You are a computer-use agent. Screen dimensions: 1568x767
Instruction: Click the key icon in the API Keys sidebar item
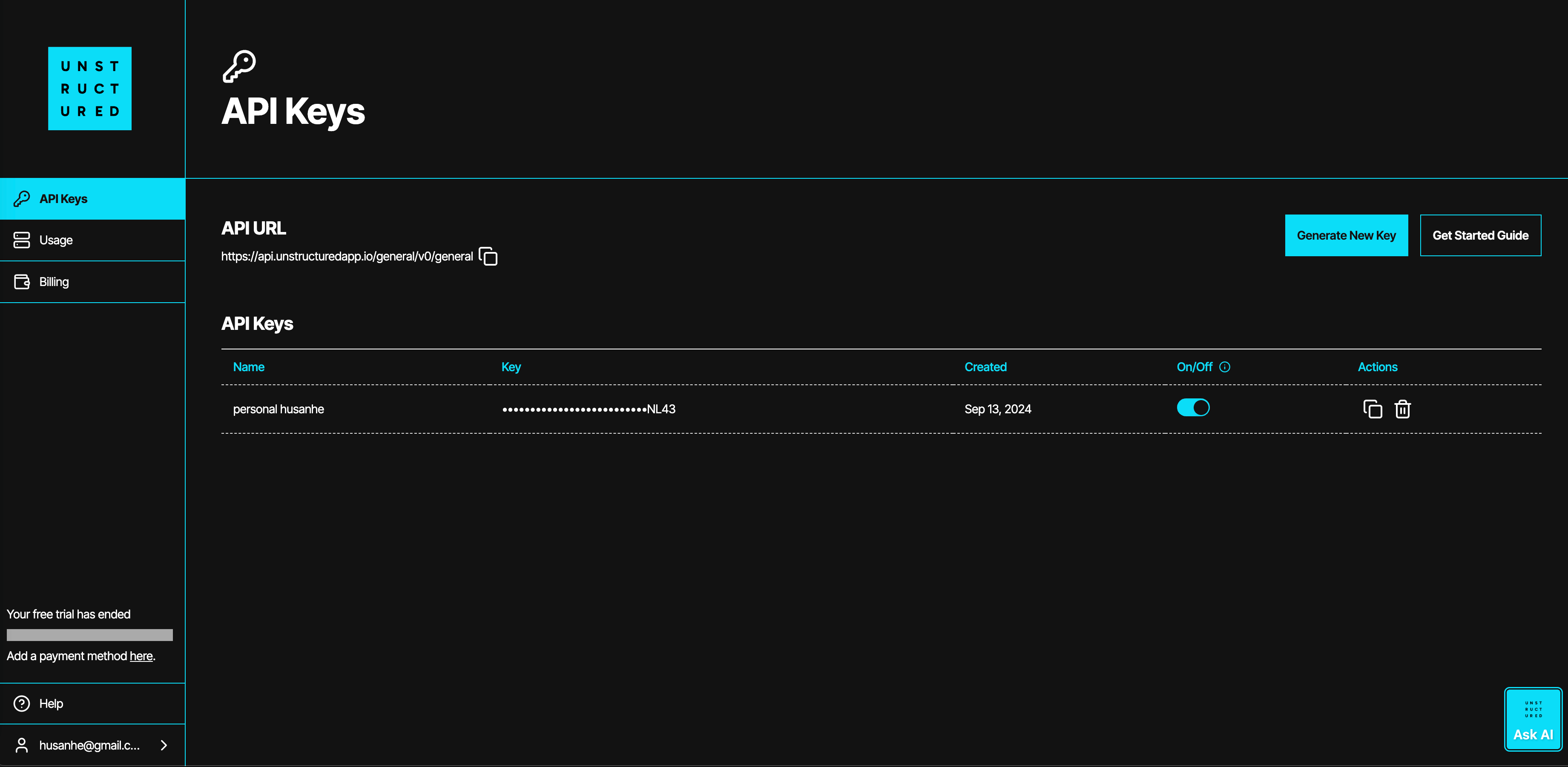(22, 198)
